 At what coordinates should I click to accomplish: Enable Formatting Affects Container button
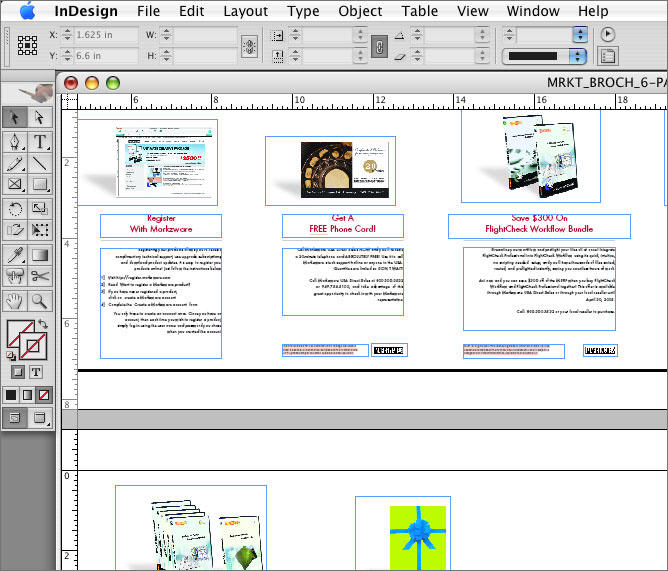(x=18, y=372)
